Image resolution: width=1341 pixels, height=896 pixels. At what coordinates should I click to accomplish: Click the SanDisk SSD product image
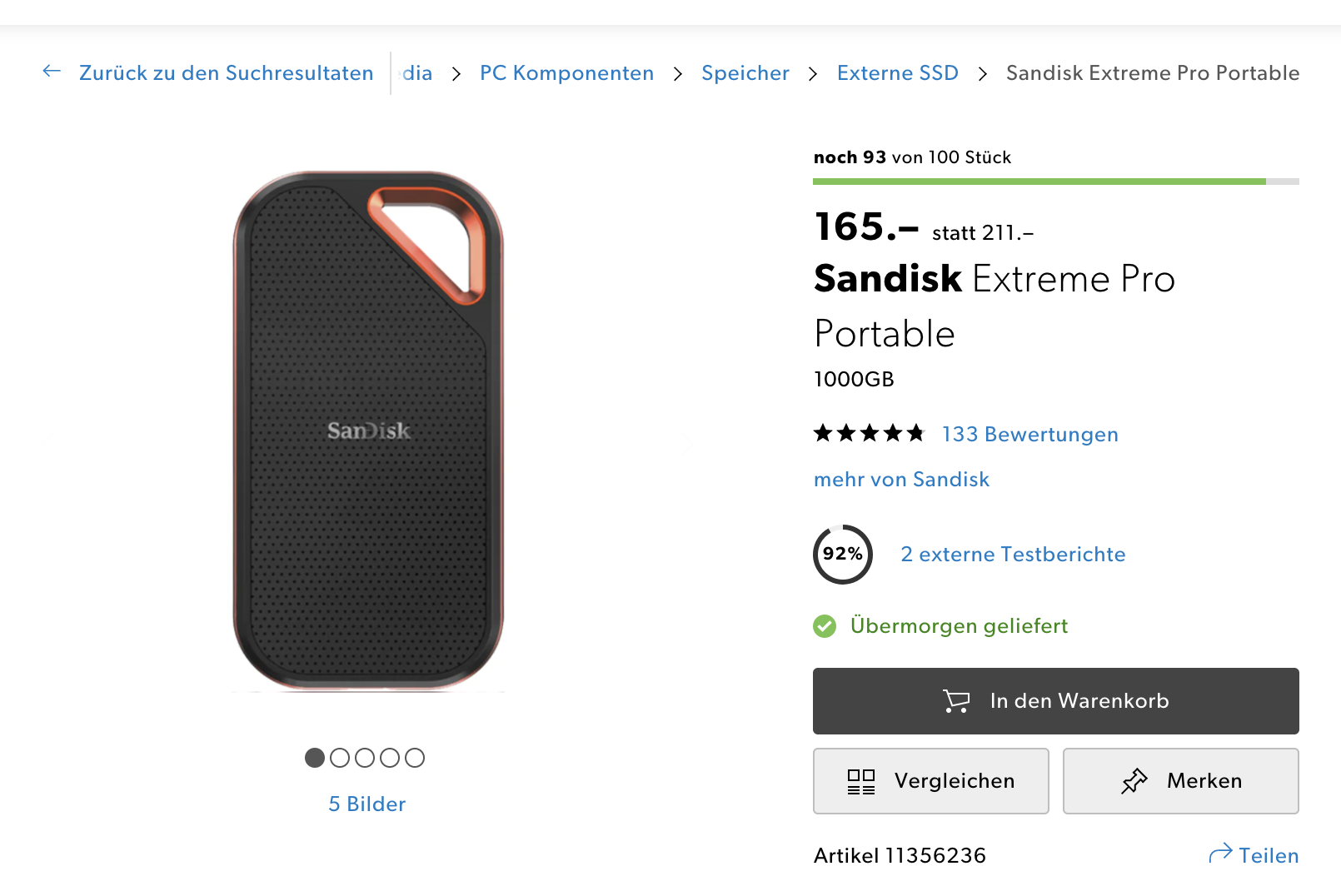pos(368,431)
